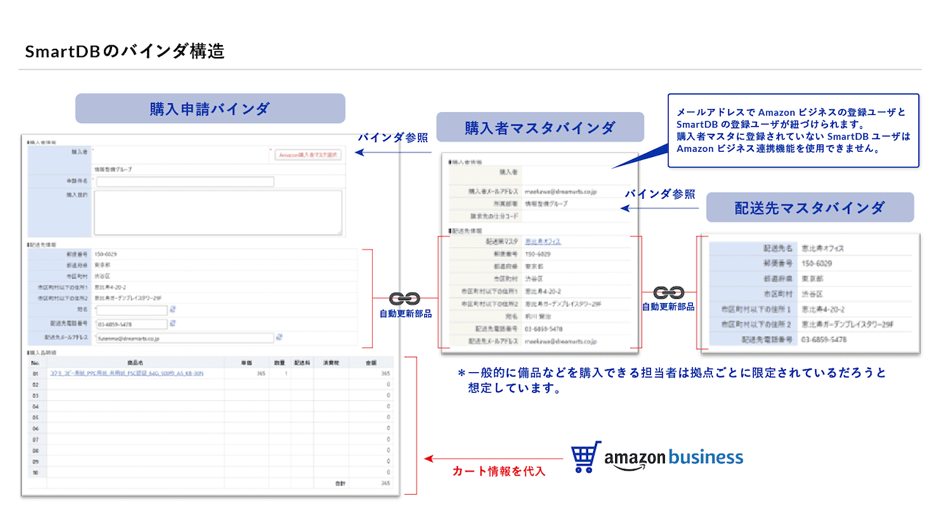Click unit price 365 in row 01
The image size is (940, 529).
(x=261, y=374)
